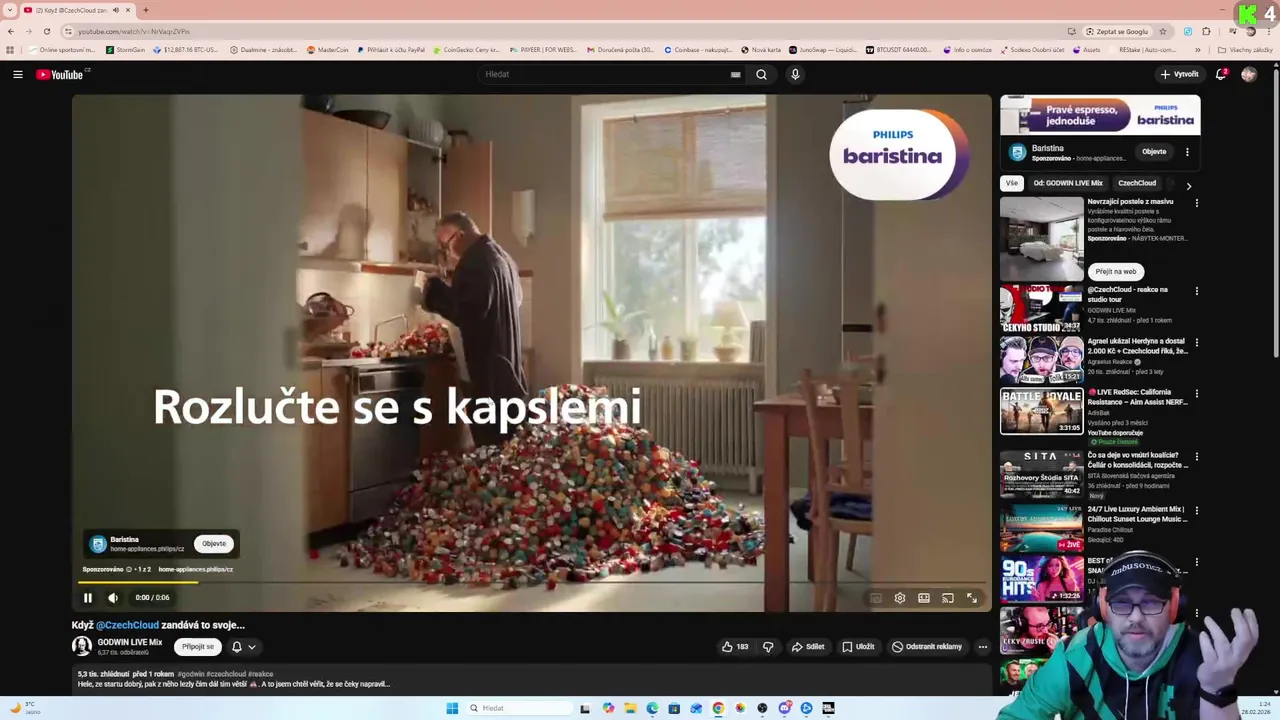
Task: Dislike the video
Action: click(x=768, y=647)
